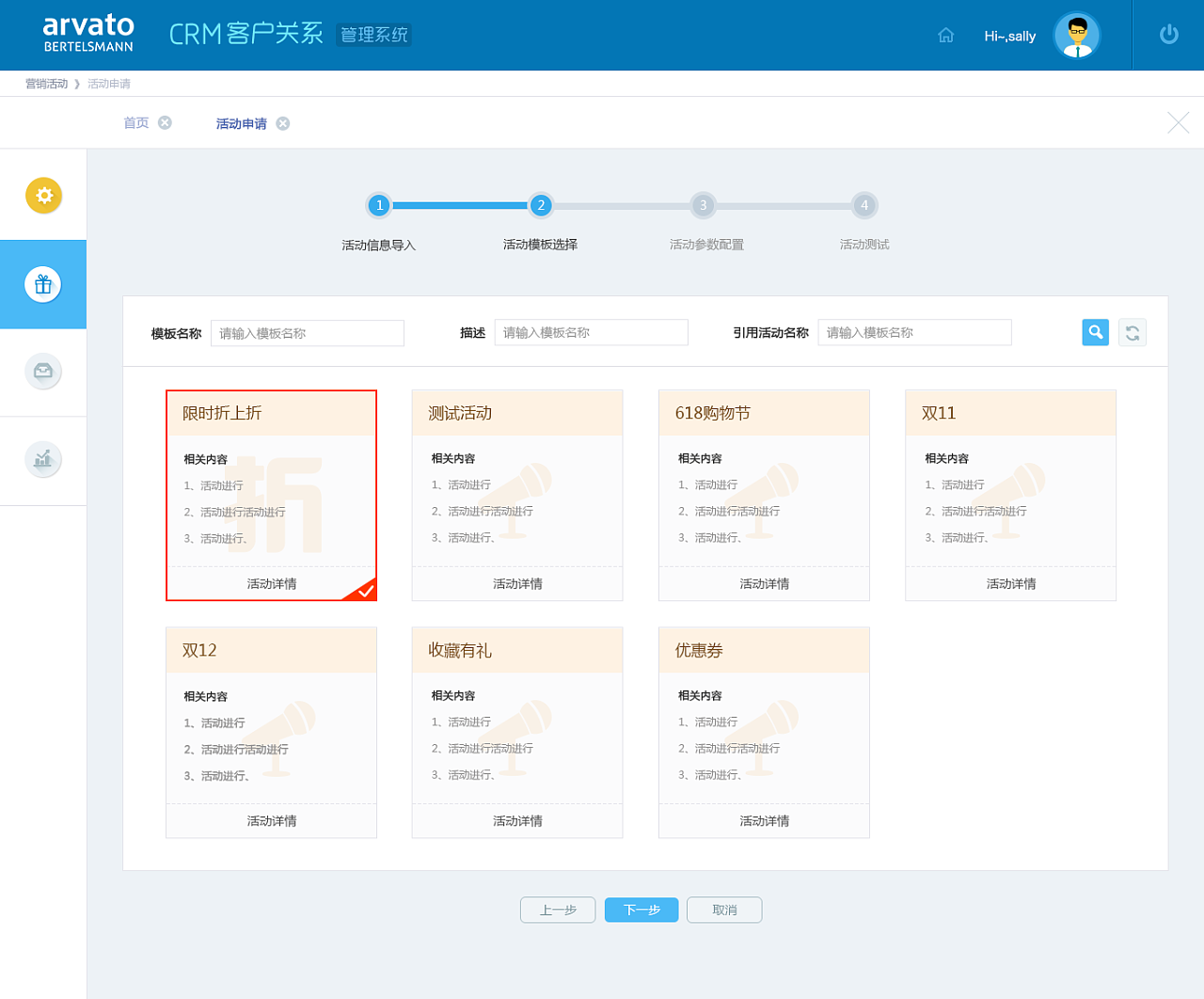Click step 4 活动测试 on the progress bar
Screen dimensions: 1204x999
click(864, 205)
